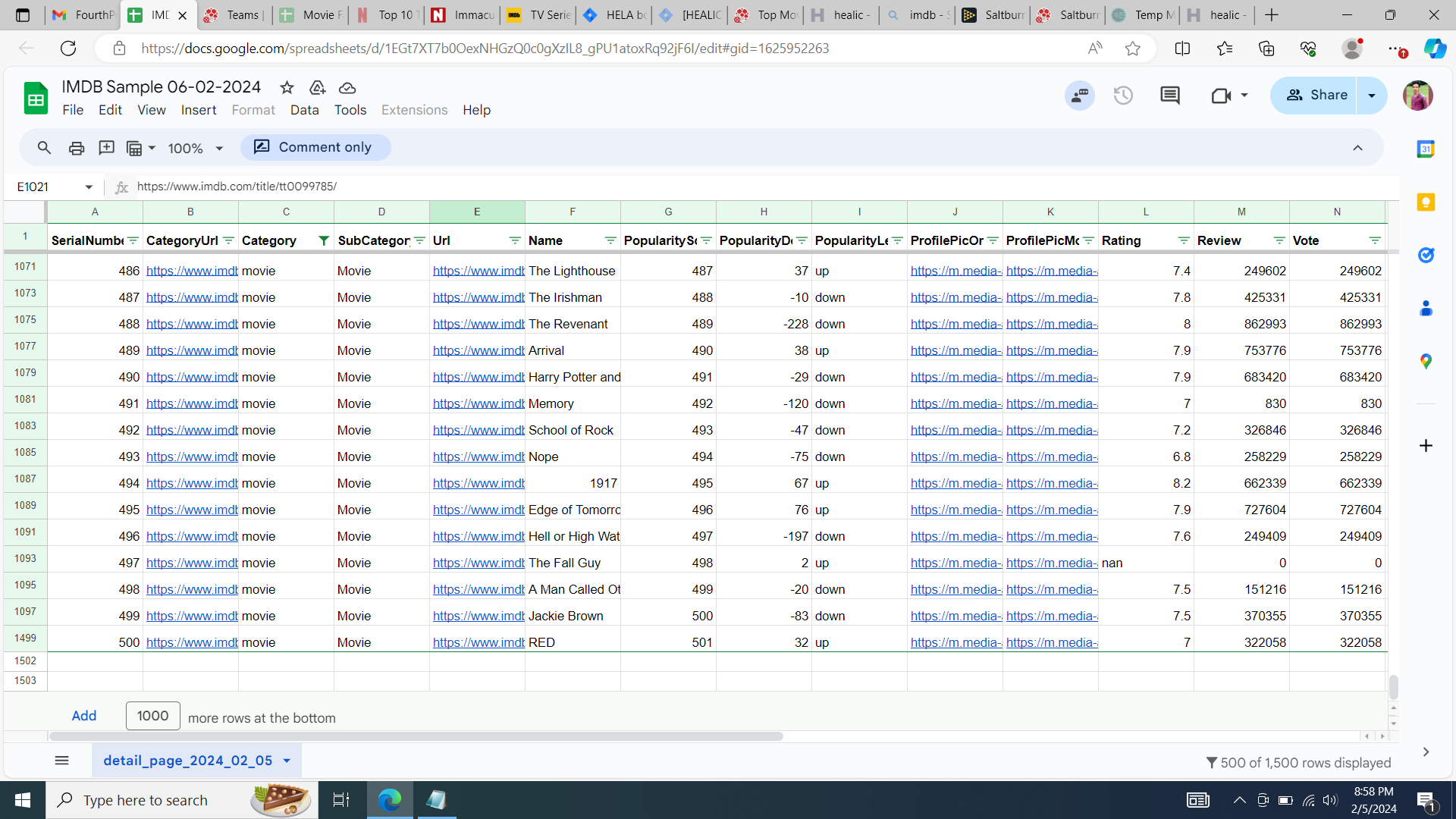Check cloud document status icon
Image resolution: width=1456 pixels, height=819 pixels.
point(347,88)
